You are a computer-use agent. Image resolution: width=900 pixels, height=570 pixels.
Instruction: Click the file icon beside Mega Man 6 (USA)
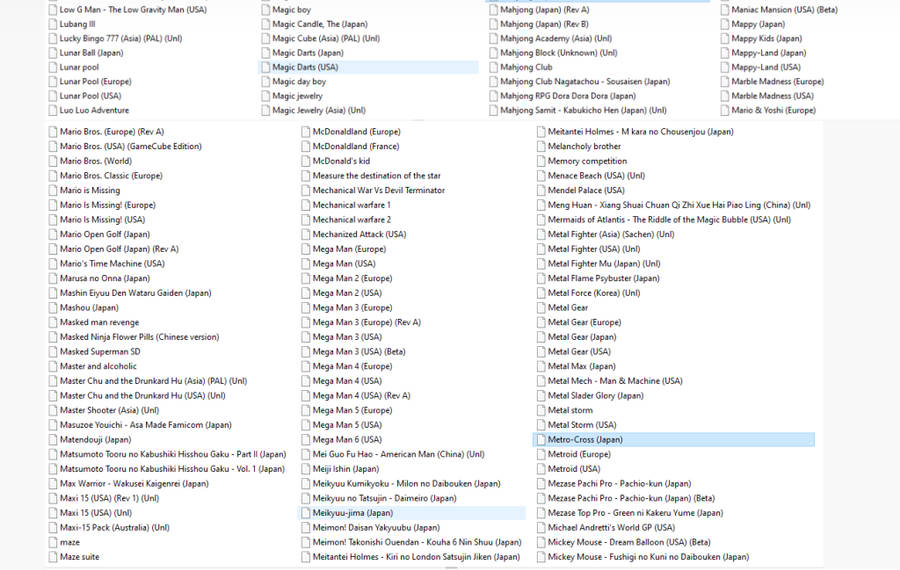click(x=305, y=439)
